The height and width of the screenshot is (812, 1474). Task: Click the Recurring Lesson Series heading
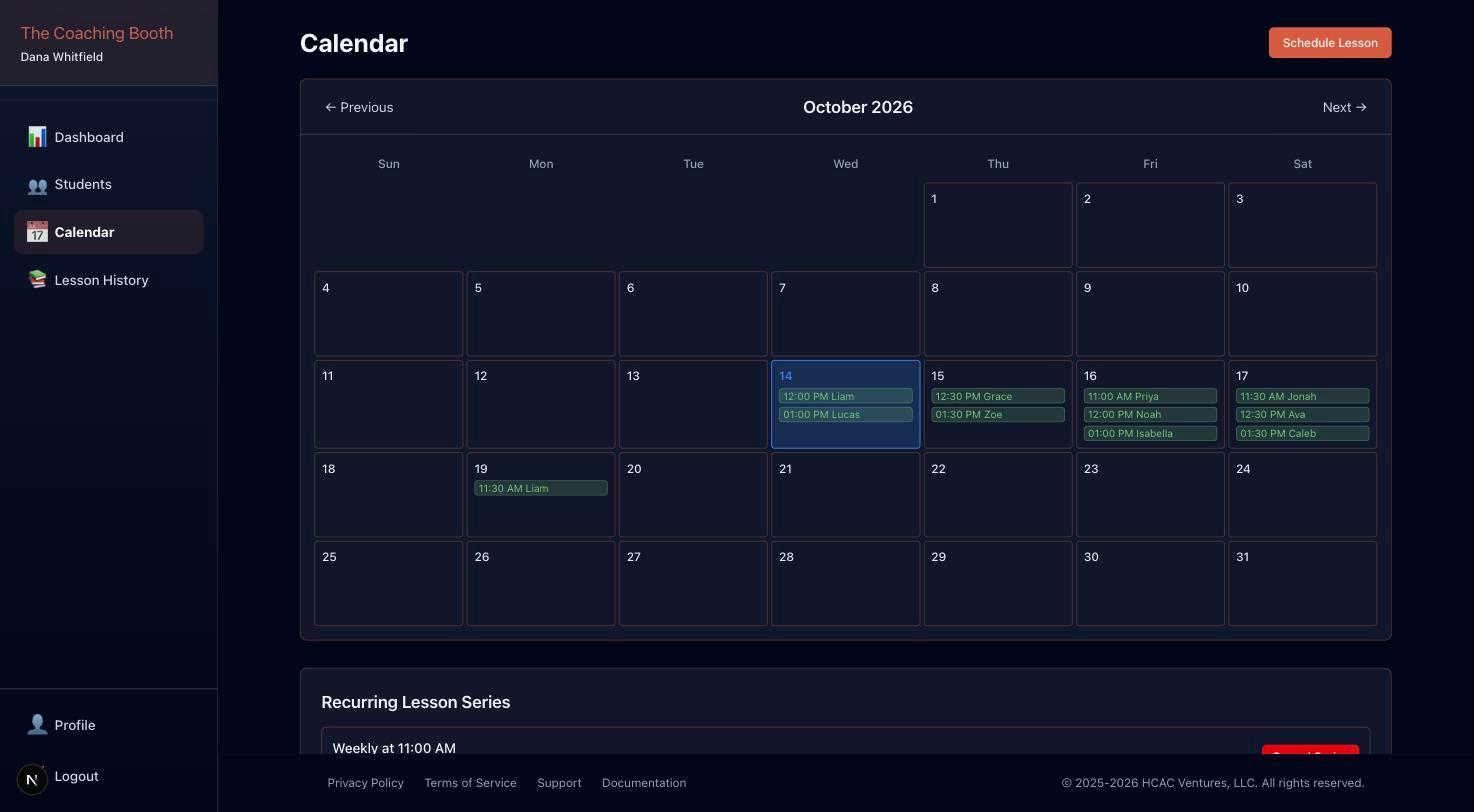pyautogui.click(x=416, y=702)
